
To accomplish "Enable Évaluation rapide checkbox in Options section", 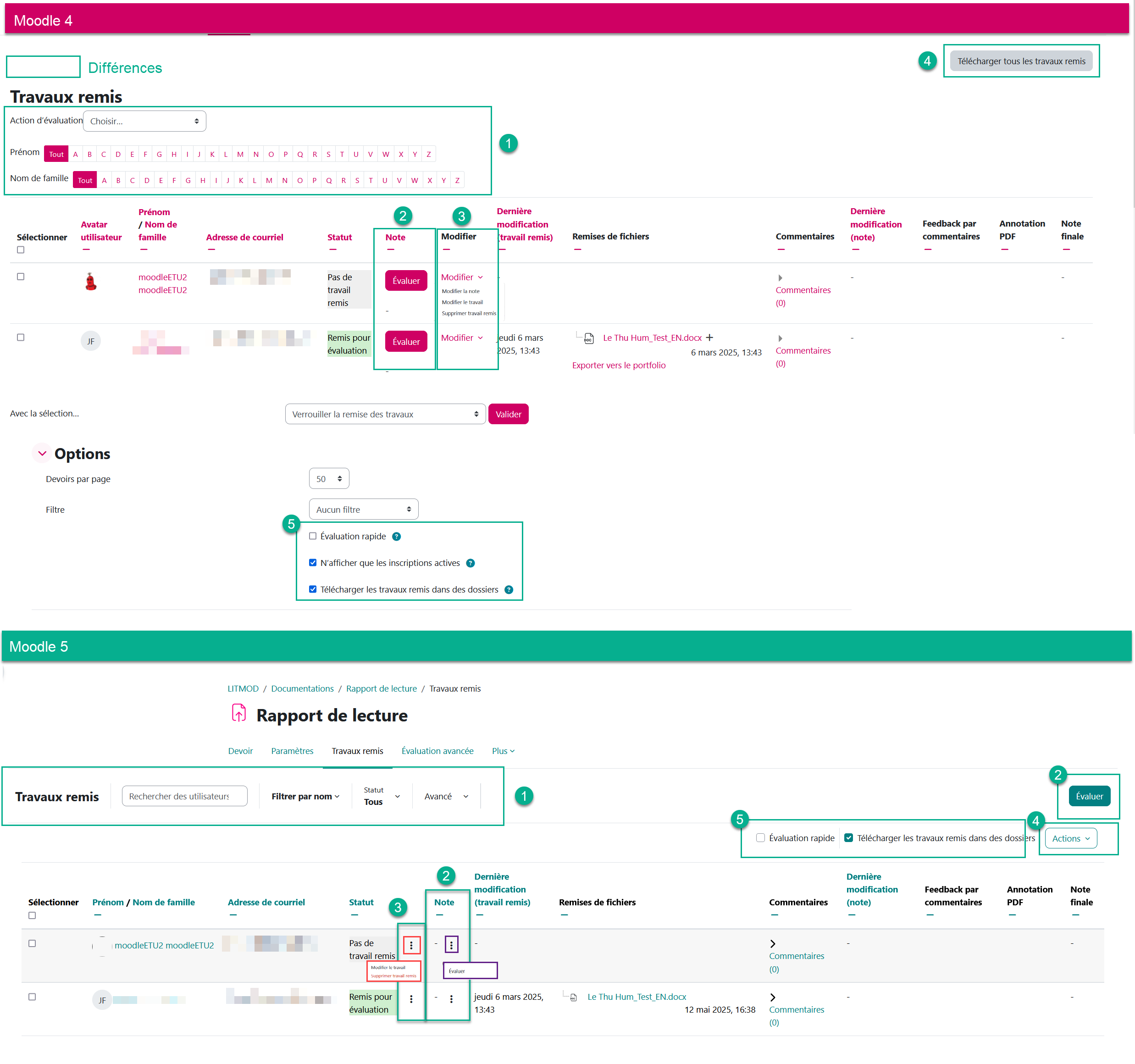I will [313, 536].
